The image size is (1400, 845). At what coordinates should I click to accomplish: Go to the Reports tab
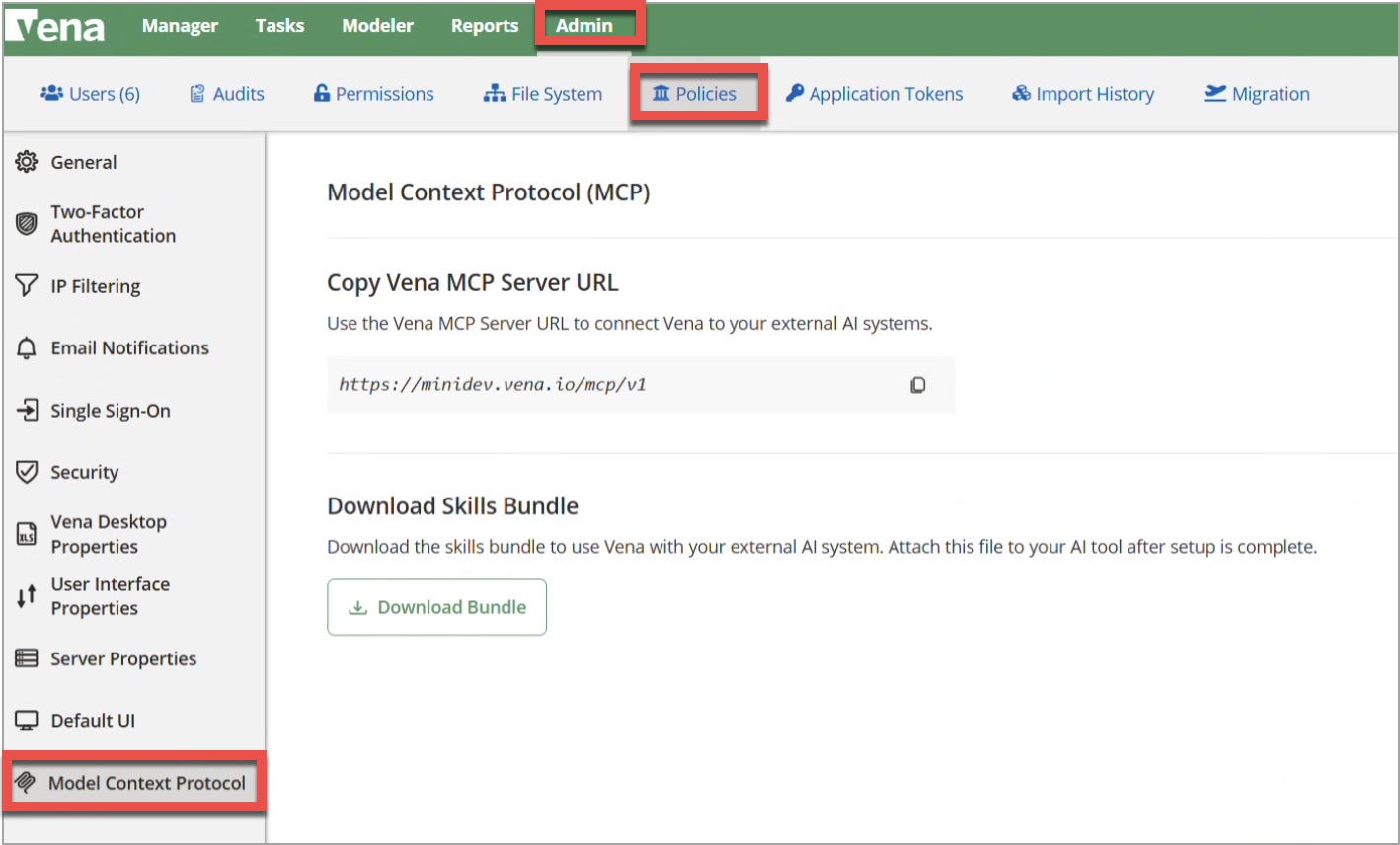point(485,26)
